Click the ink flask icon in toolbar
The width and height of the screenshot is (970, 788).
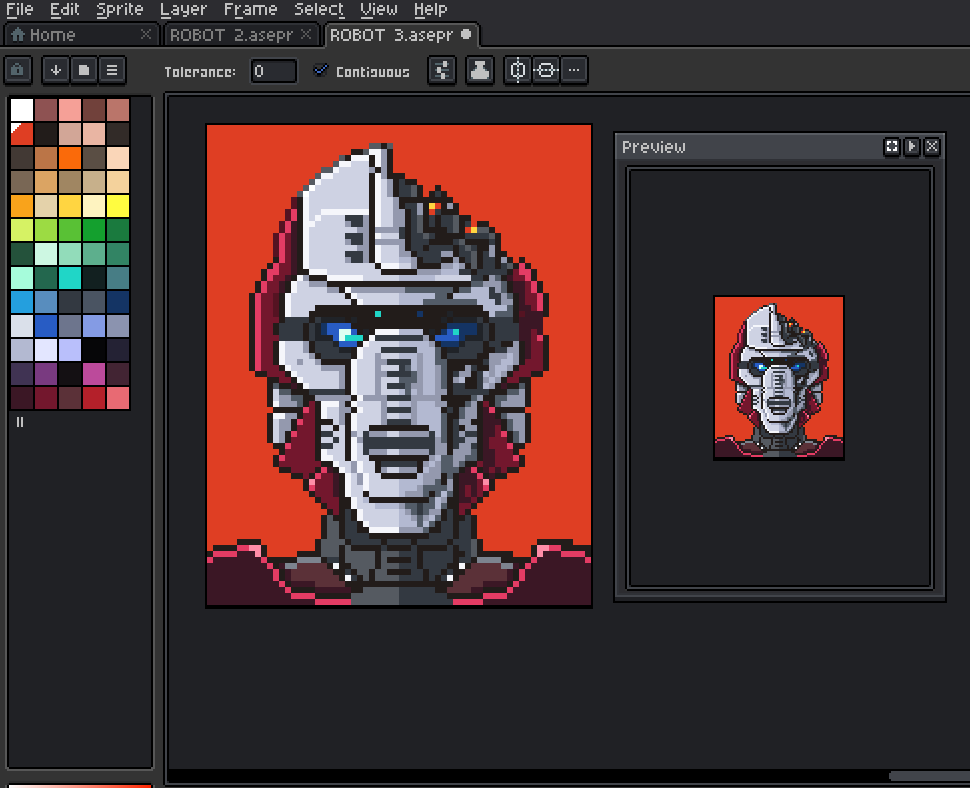(x=480, y=70)
